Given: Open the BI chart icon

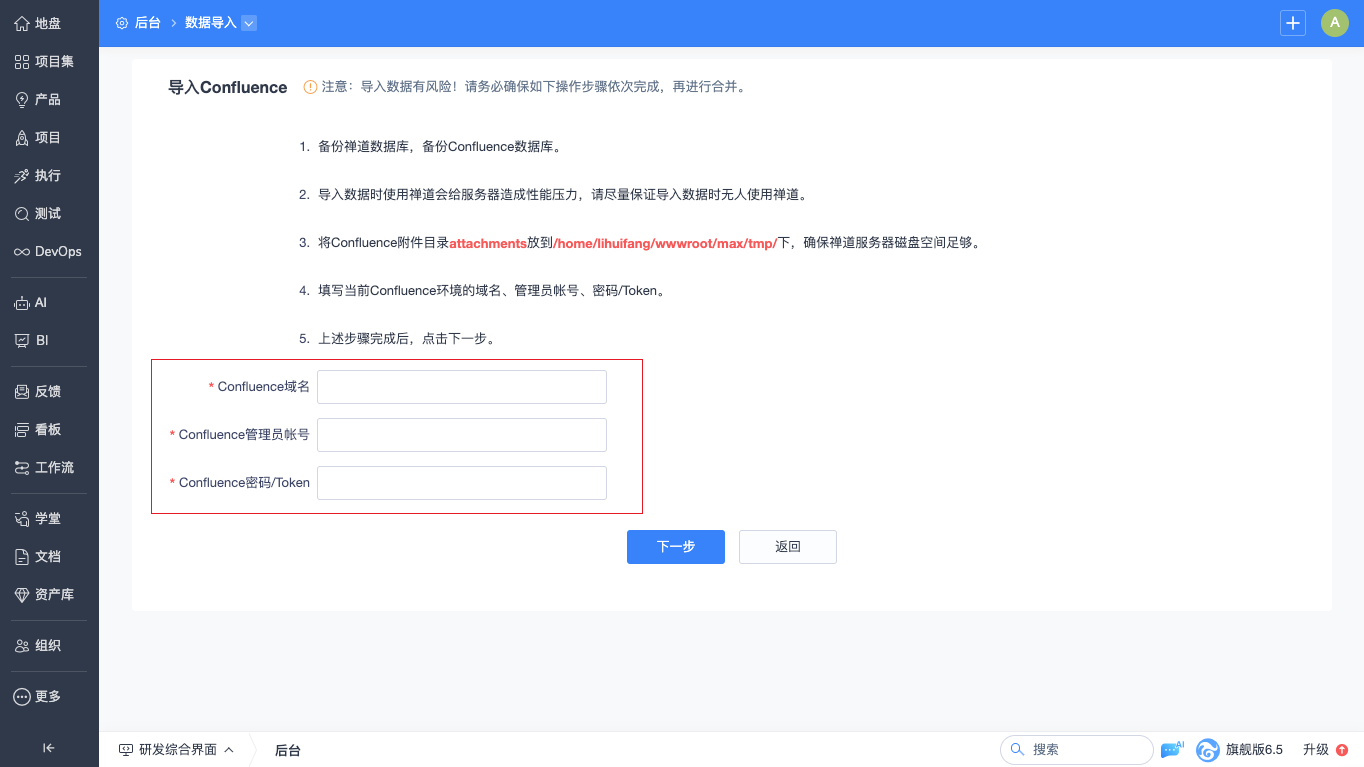Looking at the screenshot, I should 22,340.
